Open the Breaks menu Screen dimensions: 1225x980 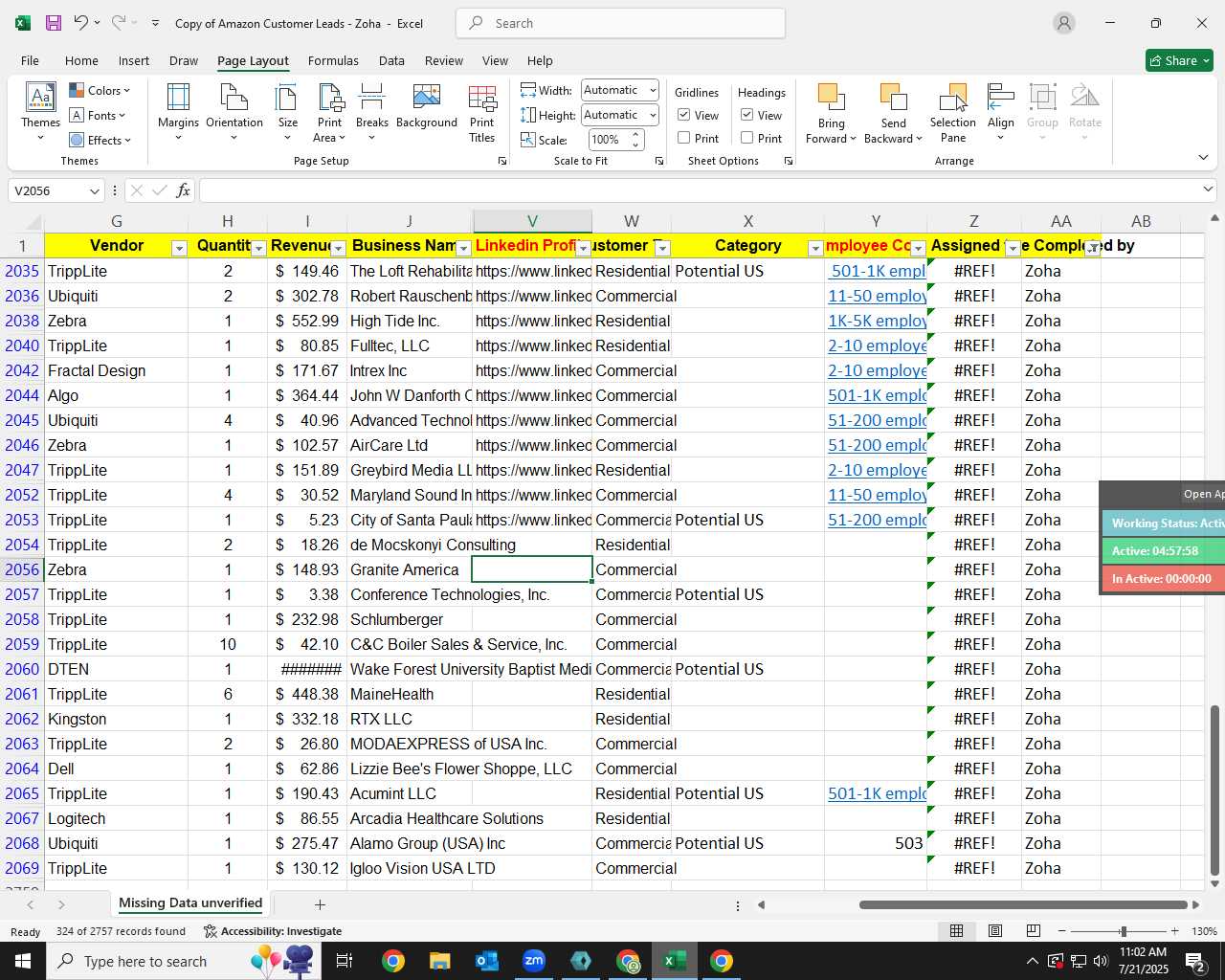[x=372, y=113]
